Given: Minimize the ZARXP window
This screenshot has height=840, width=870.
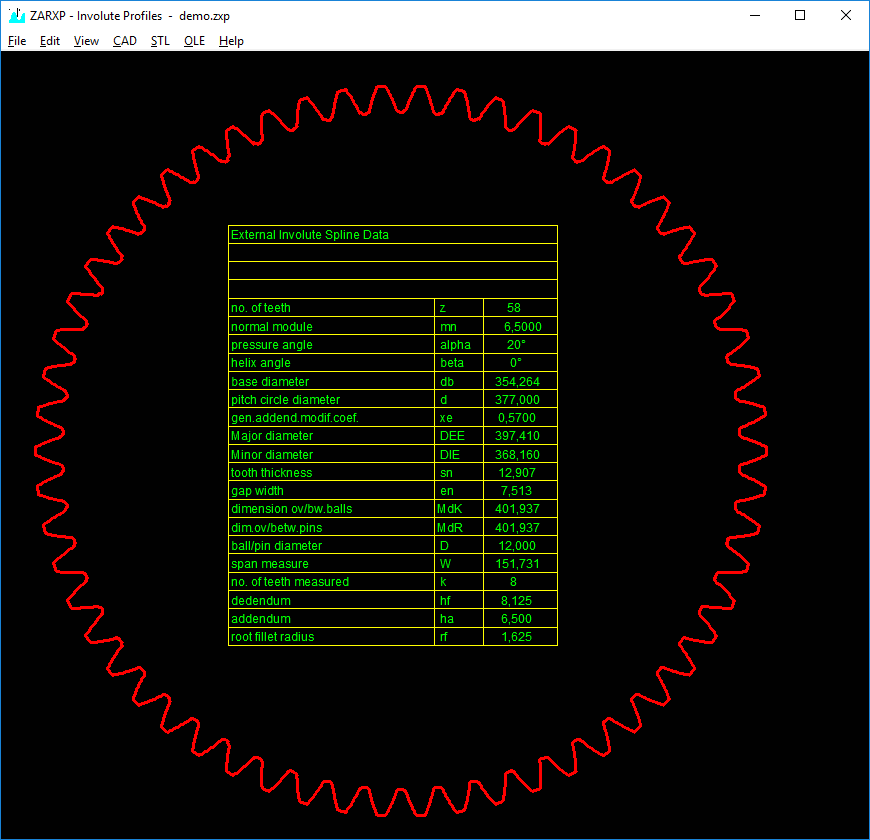Looking at the screenshot, I should (x=753, y=15).
